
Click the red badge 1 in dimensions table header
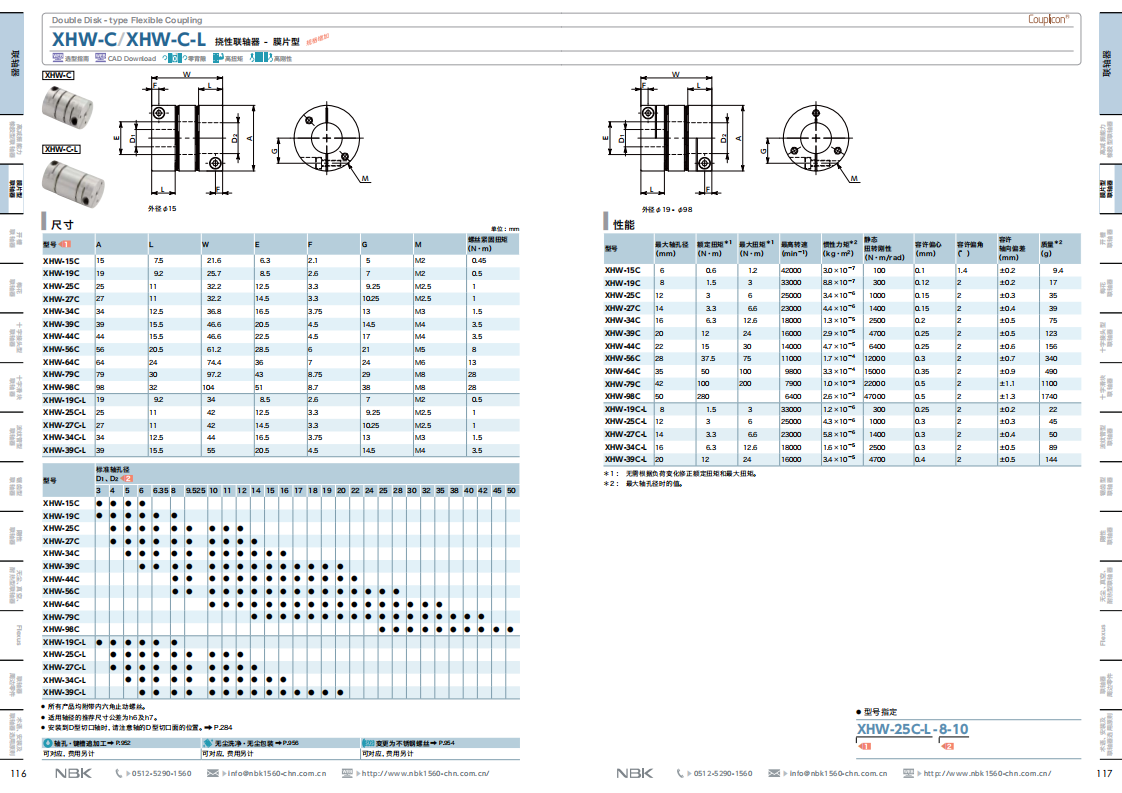point(65,245)
